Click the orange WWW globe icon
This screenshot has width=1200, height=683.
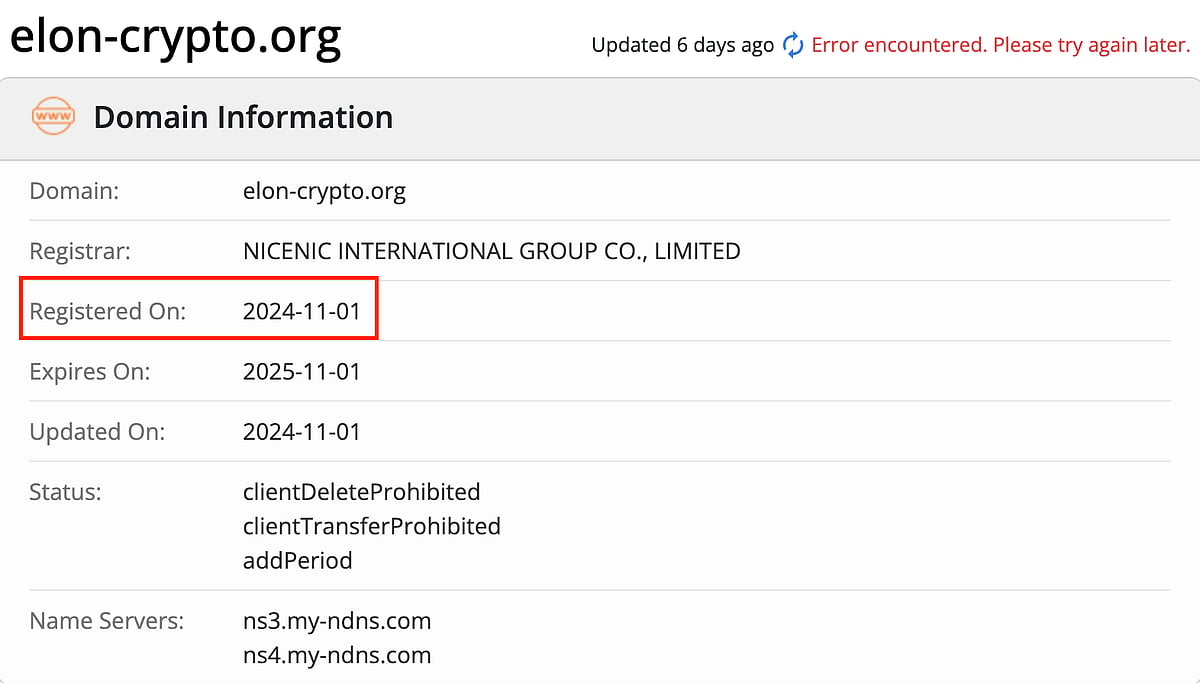(x=53, y=117)
